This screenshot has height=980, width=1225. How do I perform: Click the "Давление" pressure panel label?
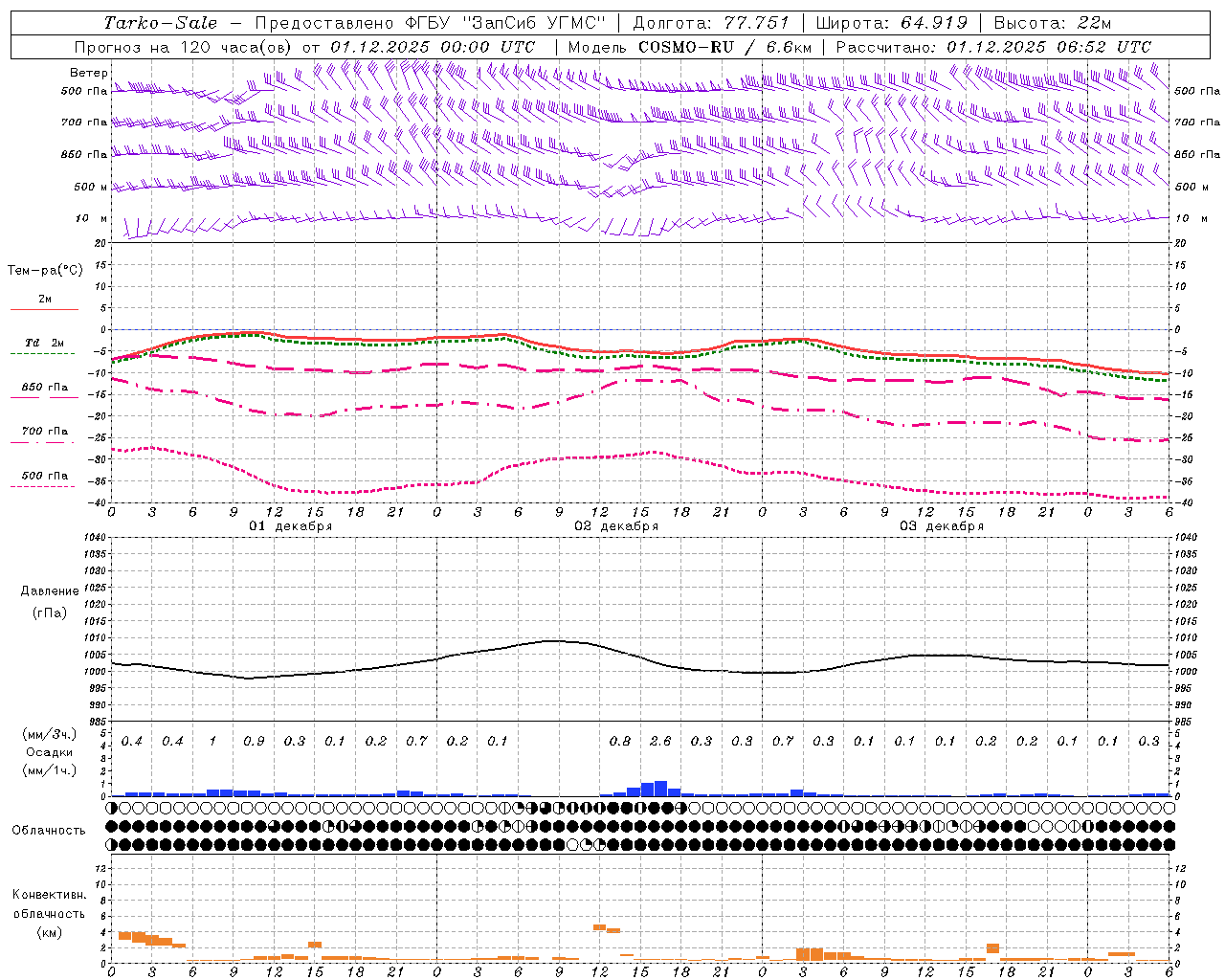[x=50, y=591]
